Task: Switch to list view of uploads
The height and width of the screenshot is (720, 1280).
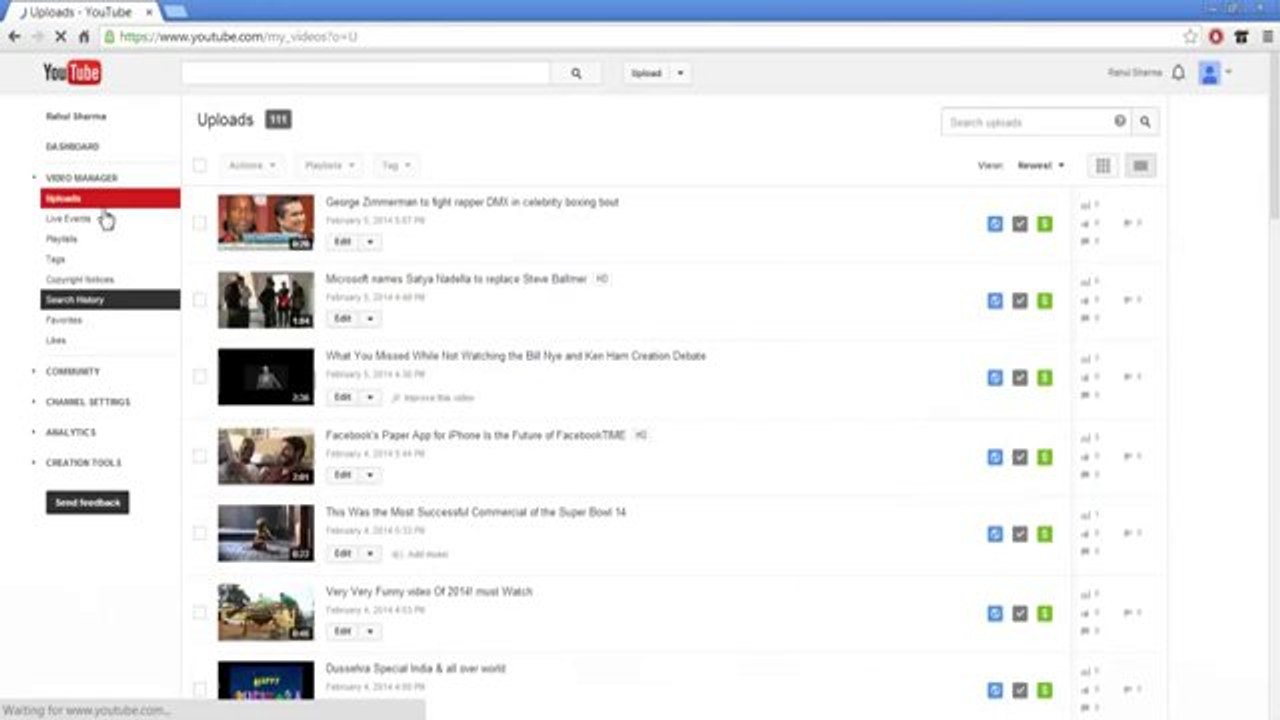Action: click(x=1140, y=166)
